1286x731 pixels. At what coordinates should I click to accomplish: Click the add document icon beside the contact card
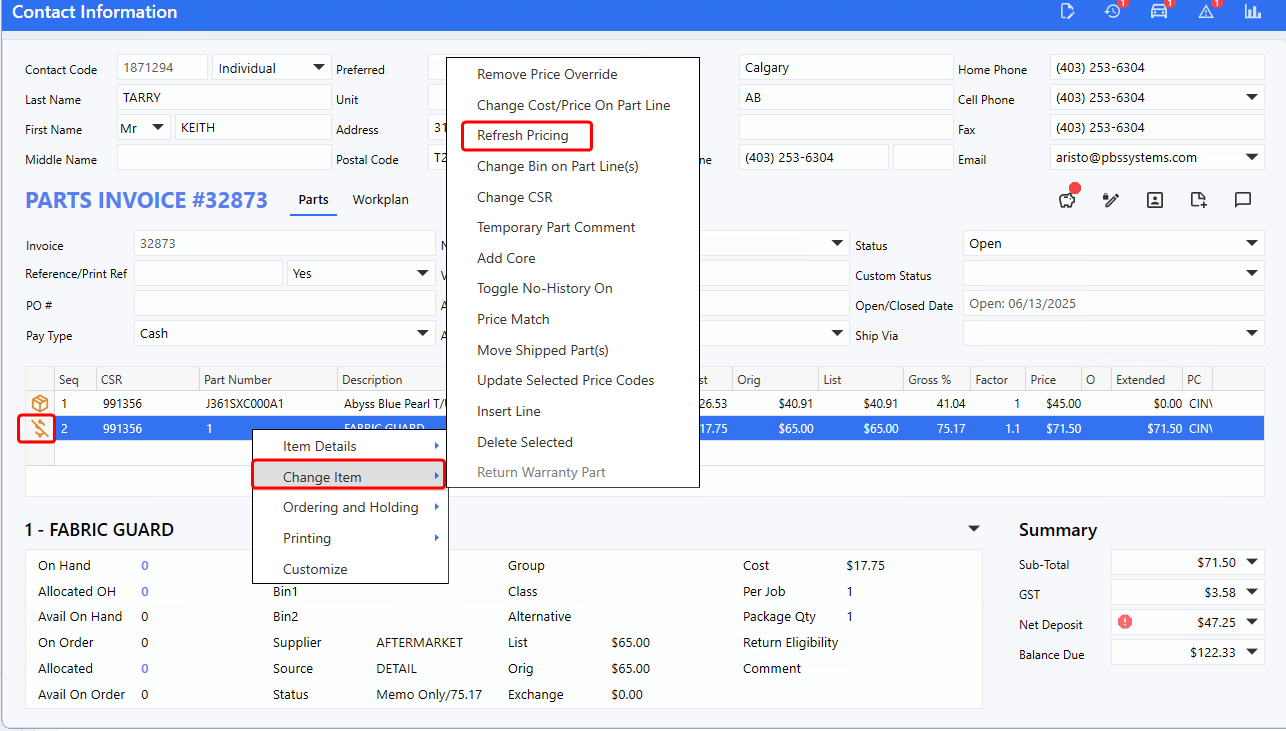(1198, 200)
